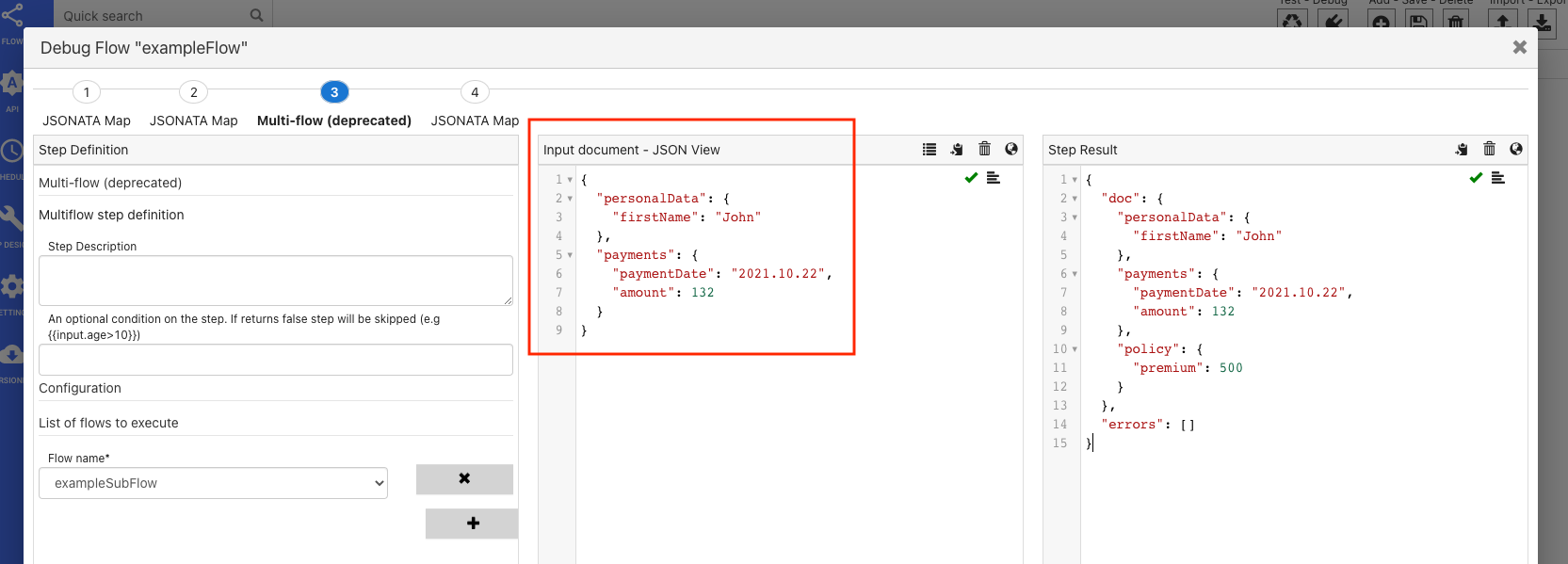Click the trash icon in Step Result panel
The image size is (1568, 564).
[1489, 149]
